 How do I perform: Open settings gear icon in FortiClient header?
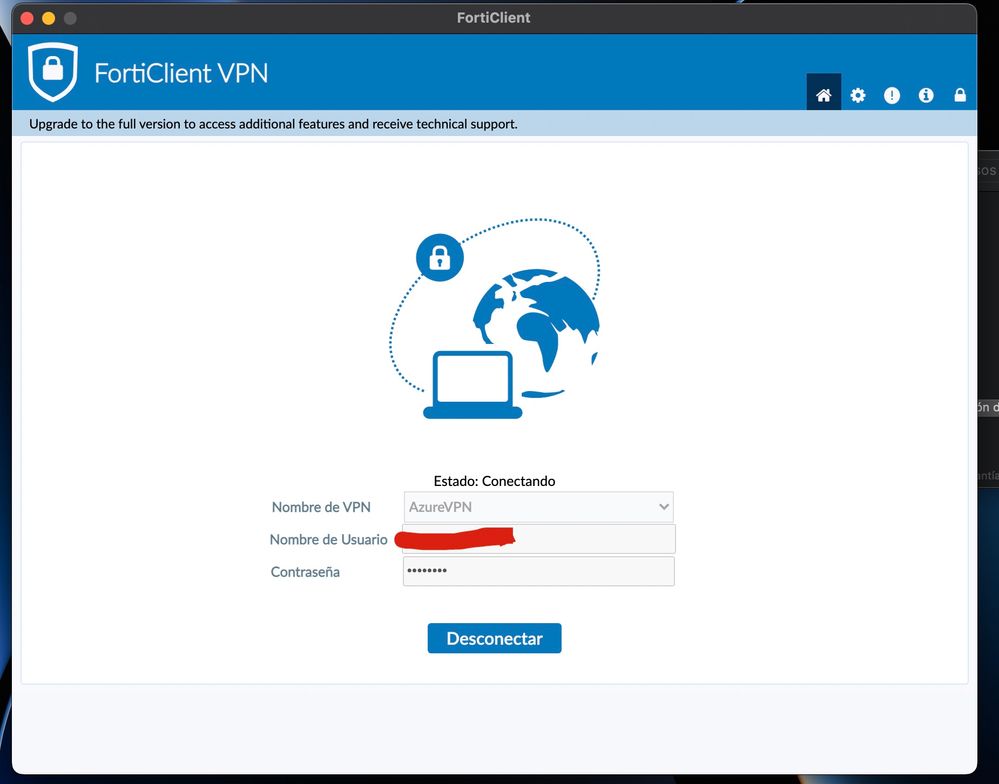(858, 96)
